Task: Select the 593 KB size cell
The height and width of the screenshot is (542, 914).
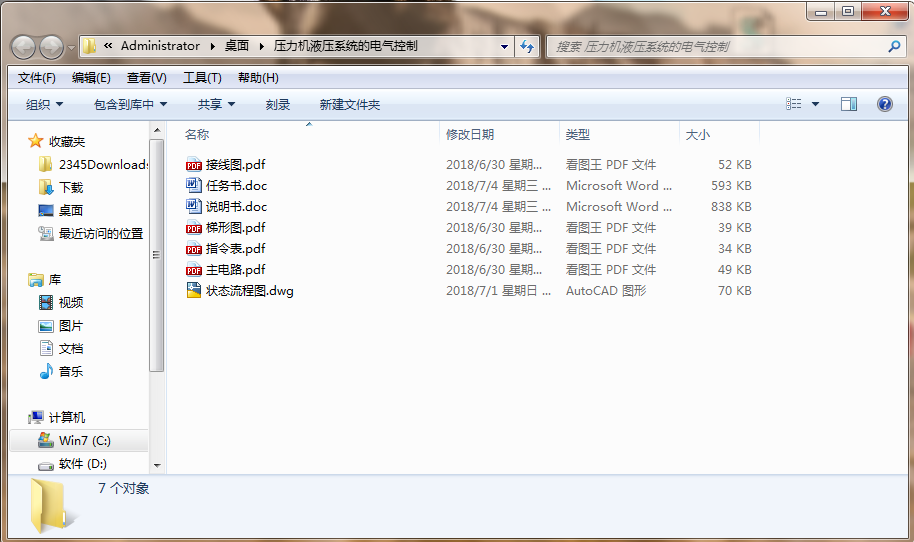Action: pos(731,185)
